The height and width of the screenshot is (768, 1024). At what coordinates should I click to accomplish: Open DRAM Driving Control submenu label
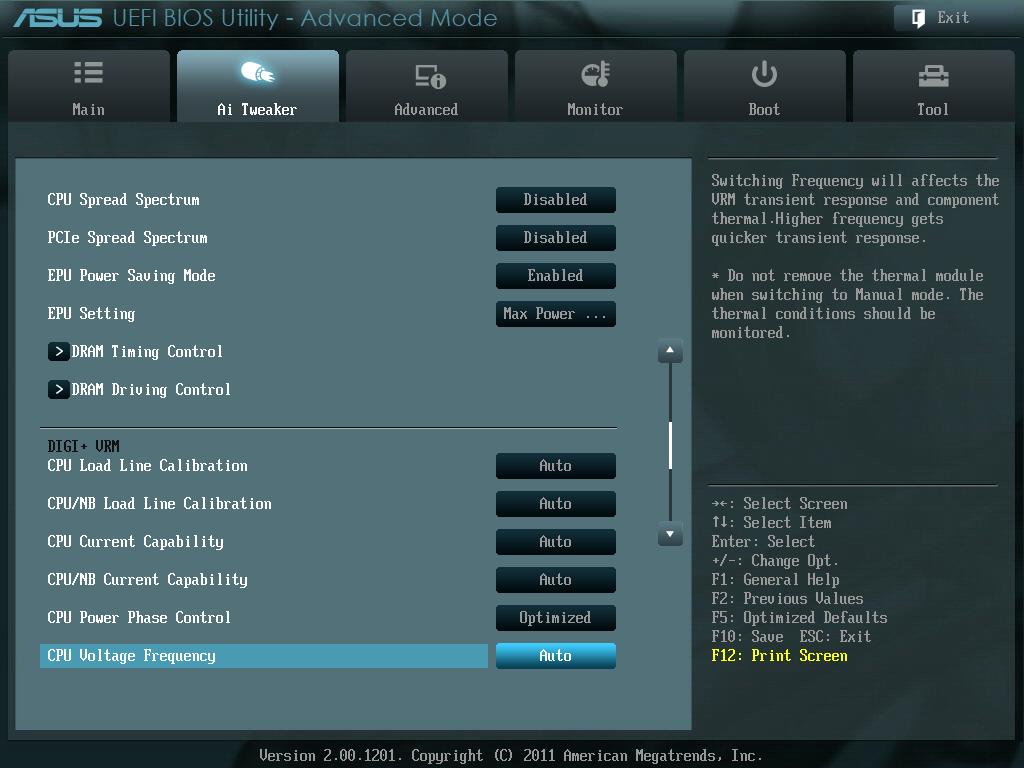pyautogui.click(x=151, y=389)
